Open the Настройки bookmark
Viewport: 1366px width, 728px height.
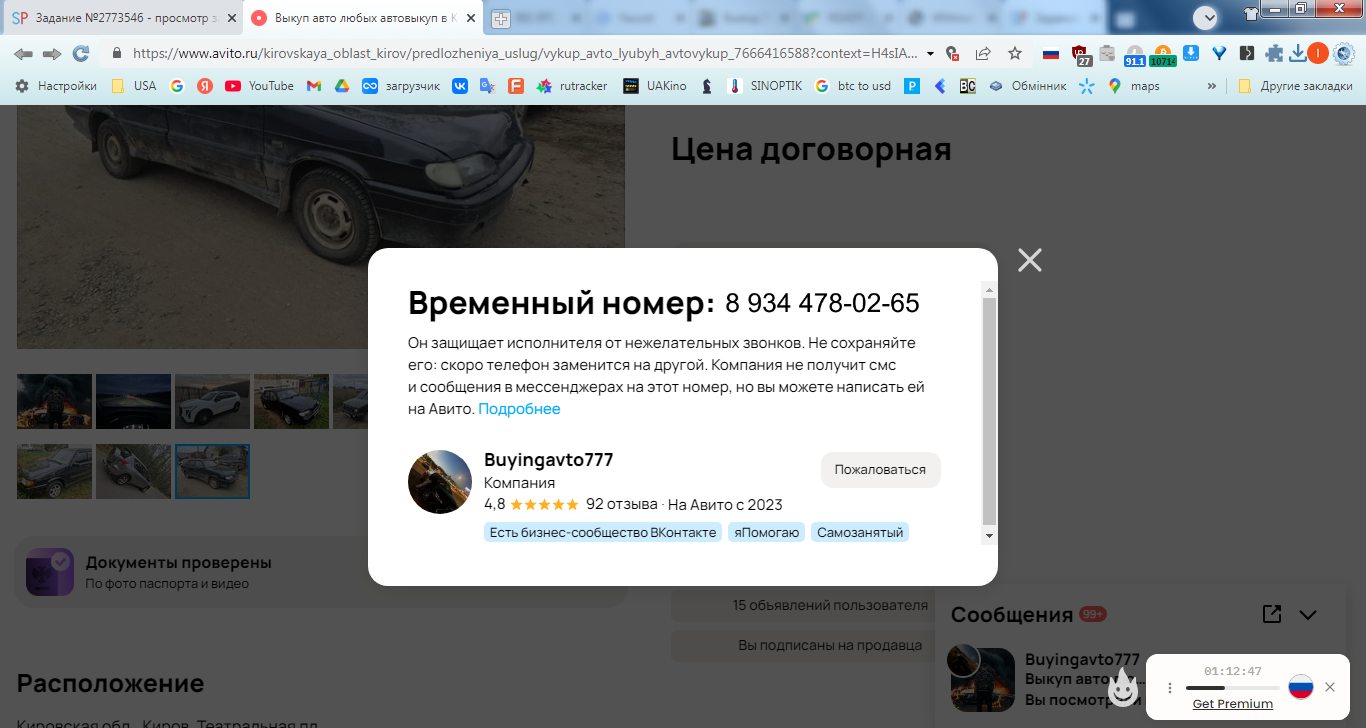pos(56,86)
